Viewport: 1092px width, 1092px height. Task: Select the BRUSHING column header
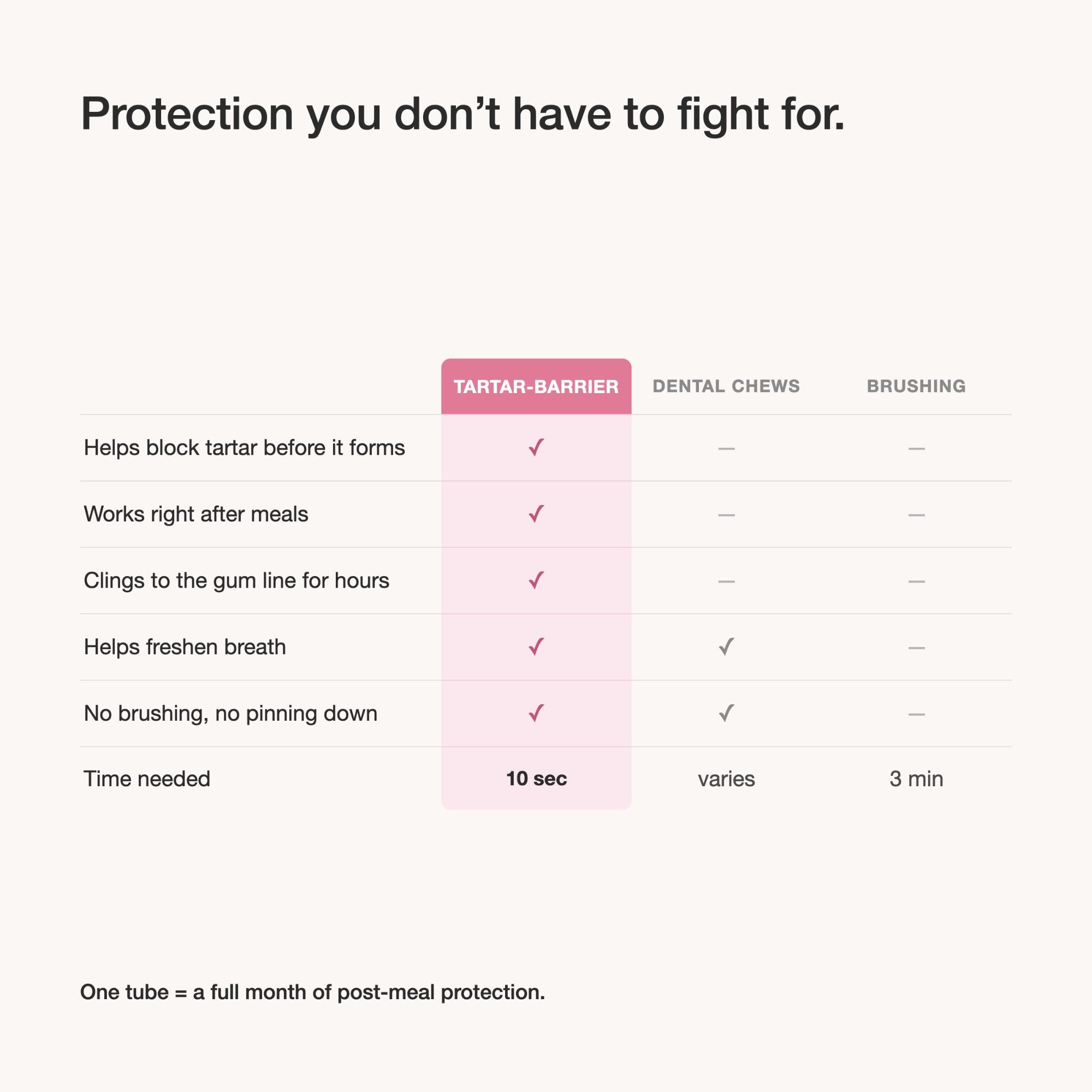click(x=916, y=386)
